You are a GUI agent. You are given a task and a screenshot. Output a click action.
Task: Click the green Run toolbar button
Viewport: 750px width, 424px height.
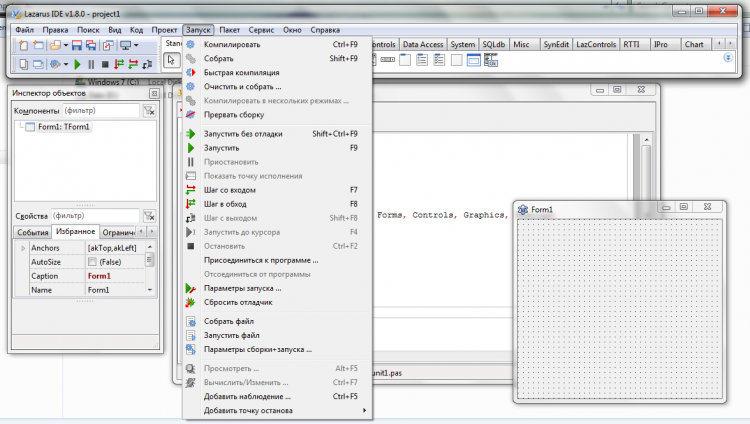coord(77,64)
